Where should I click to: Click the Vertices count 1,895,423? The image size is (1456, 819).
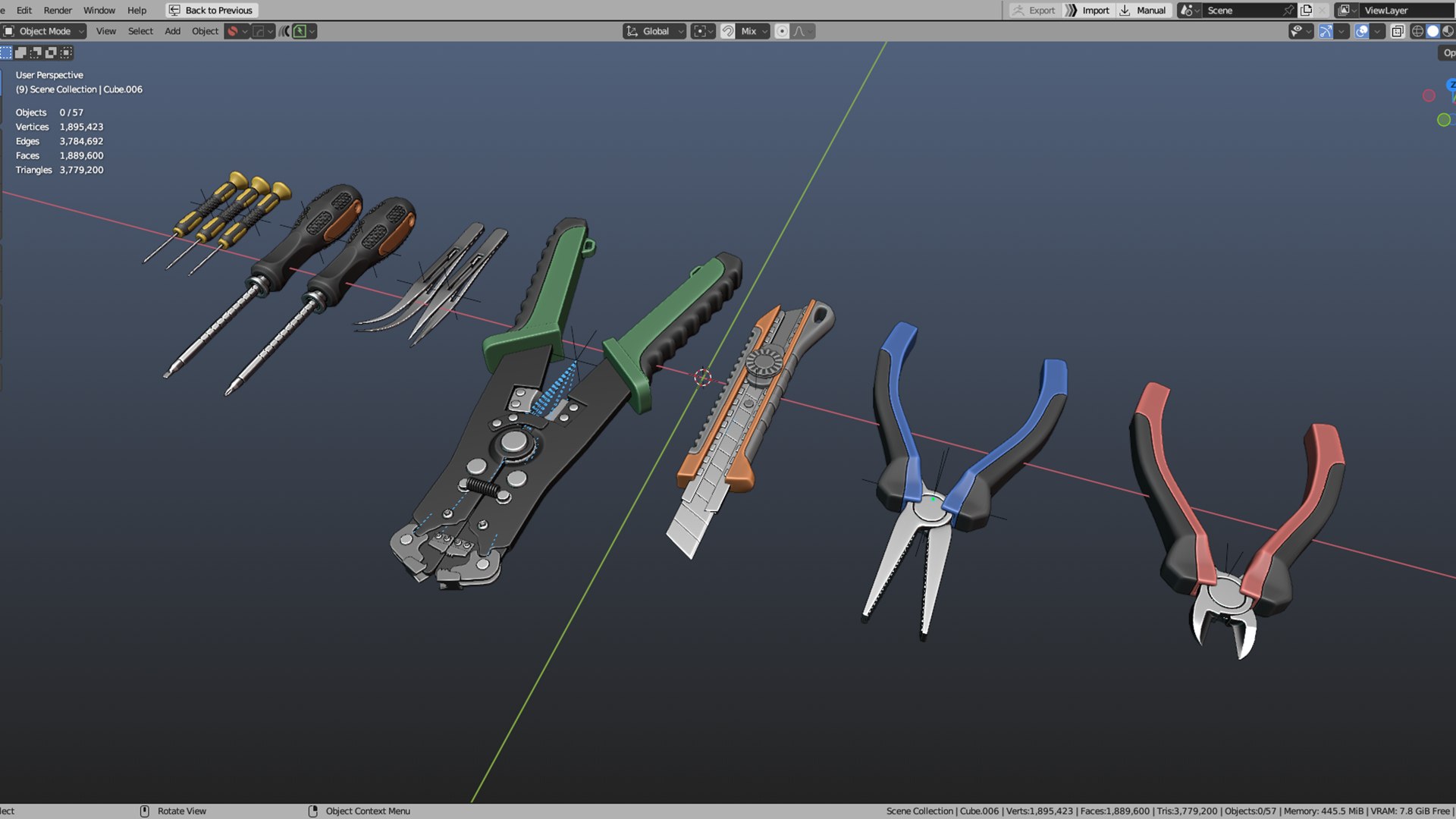pos(81,127)
